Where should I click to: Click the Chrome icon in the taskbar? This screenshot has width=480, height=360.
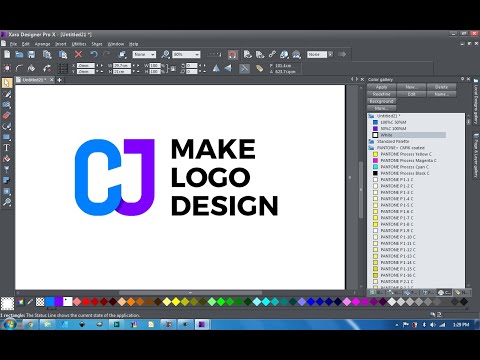[x=30, y=324]
